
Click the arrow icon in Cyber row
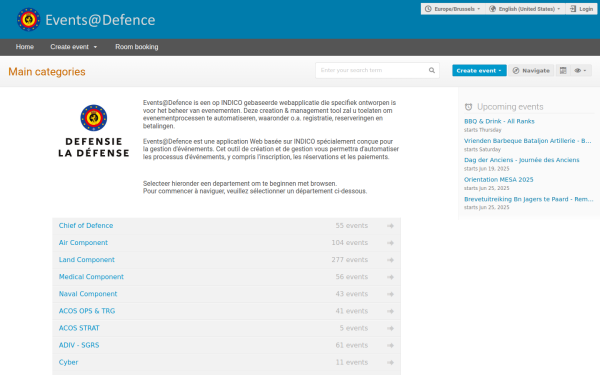click(x=390, y=362)
